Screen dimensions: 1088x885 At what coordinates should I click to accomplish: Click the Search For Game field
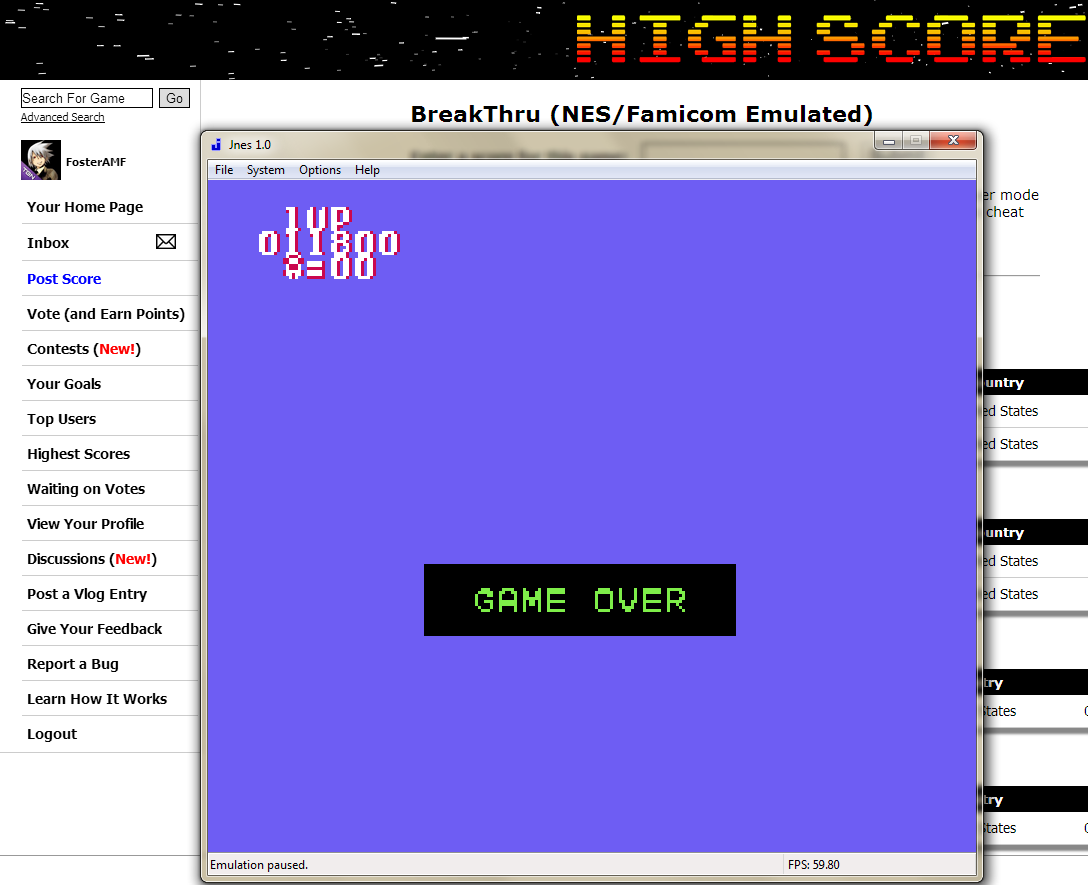click(86, 98)
